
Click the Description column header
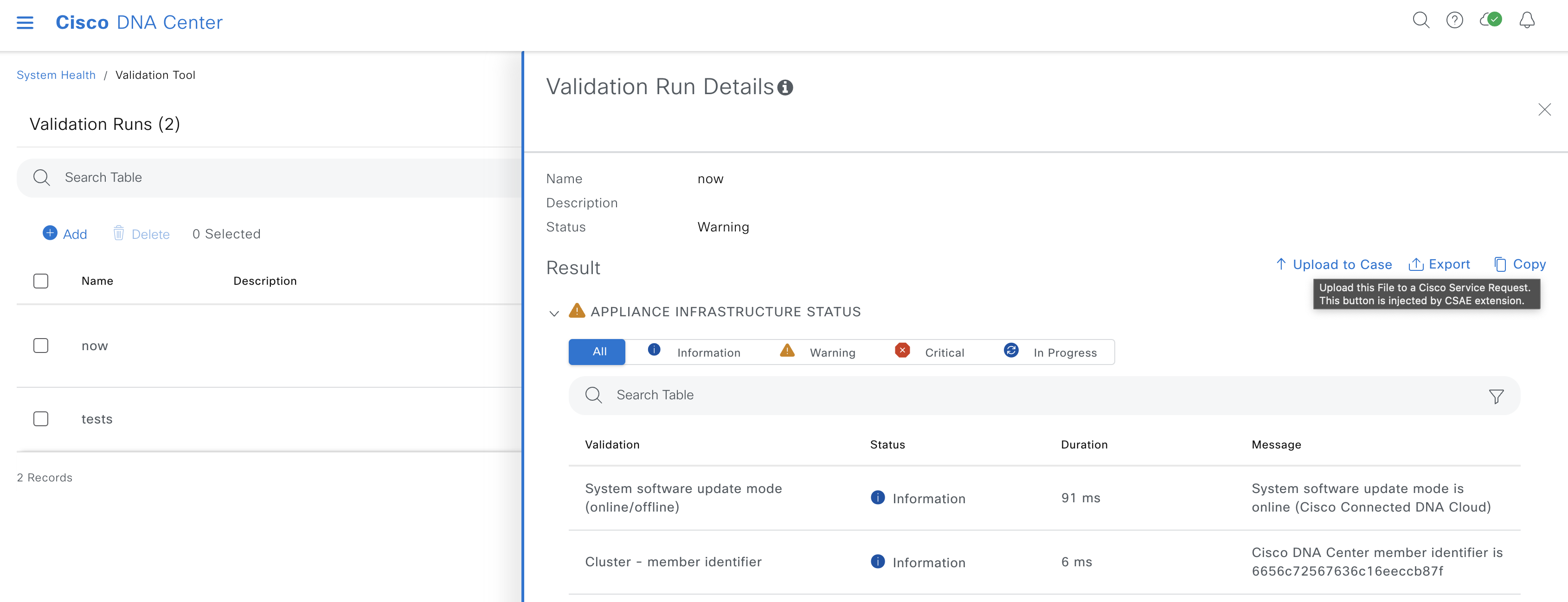click(x=265, y=281)
